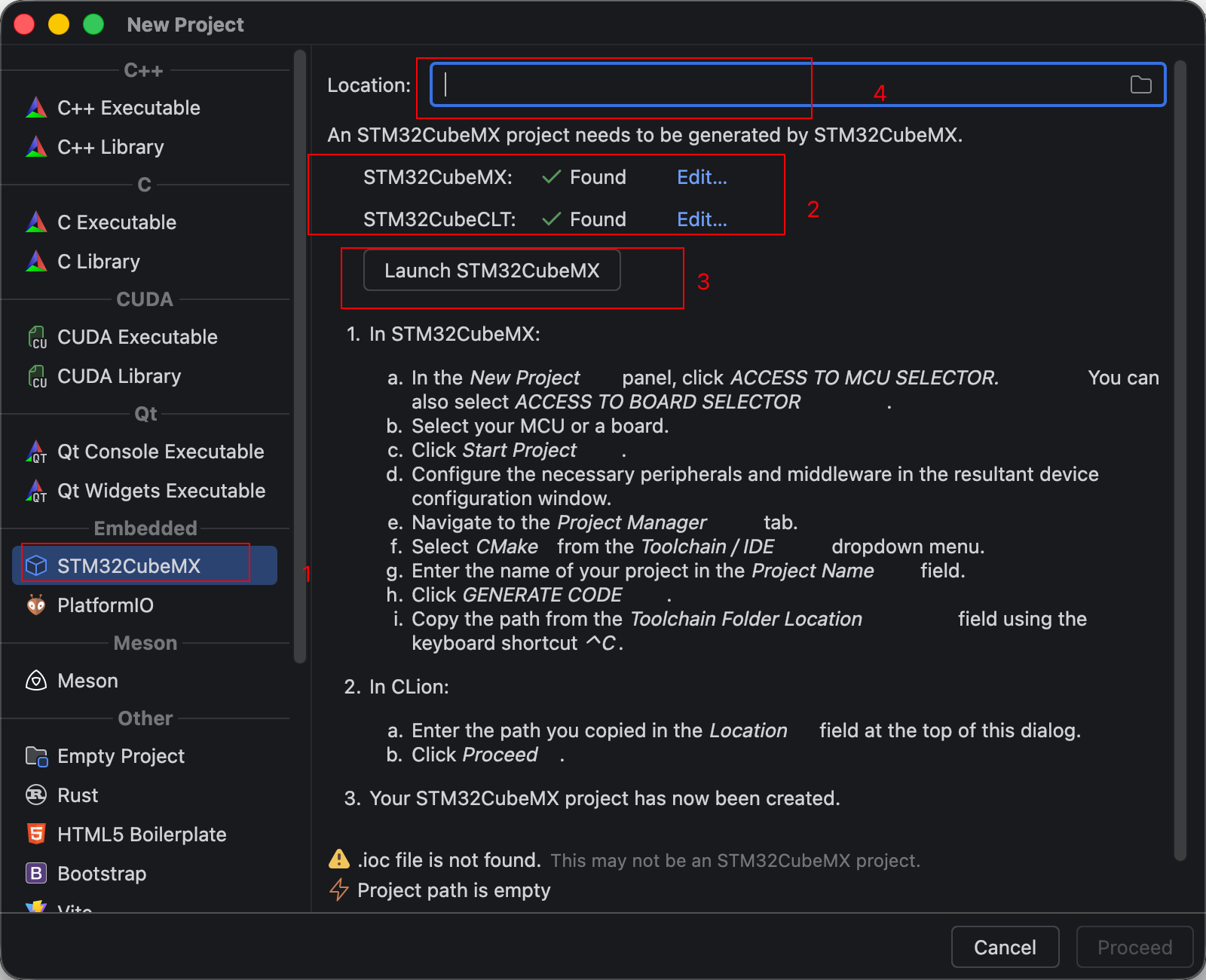Click the lightning bolt icon beside Project path
The height and width of the screenshot is (980, 1206).
pyautogui.click(x=339, y=890)
